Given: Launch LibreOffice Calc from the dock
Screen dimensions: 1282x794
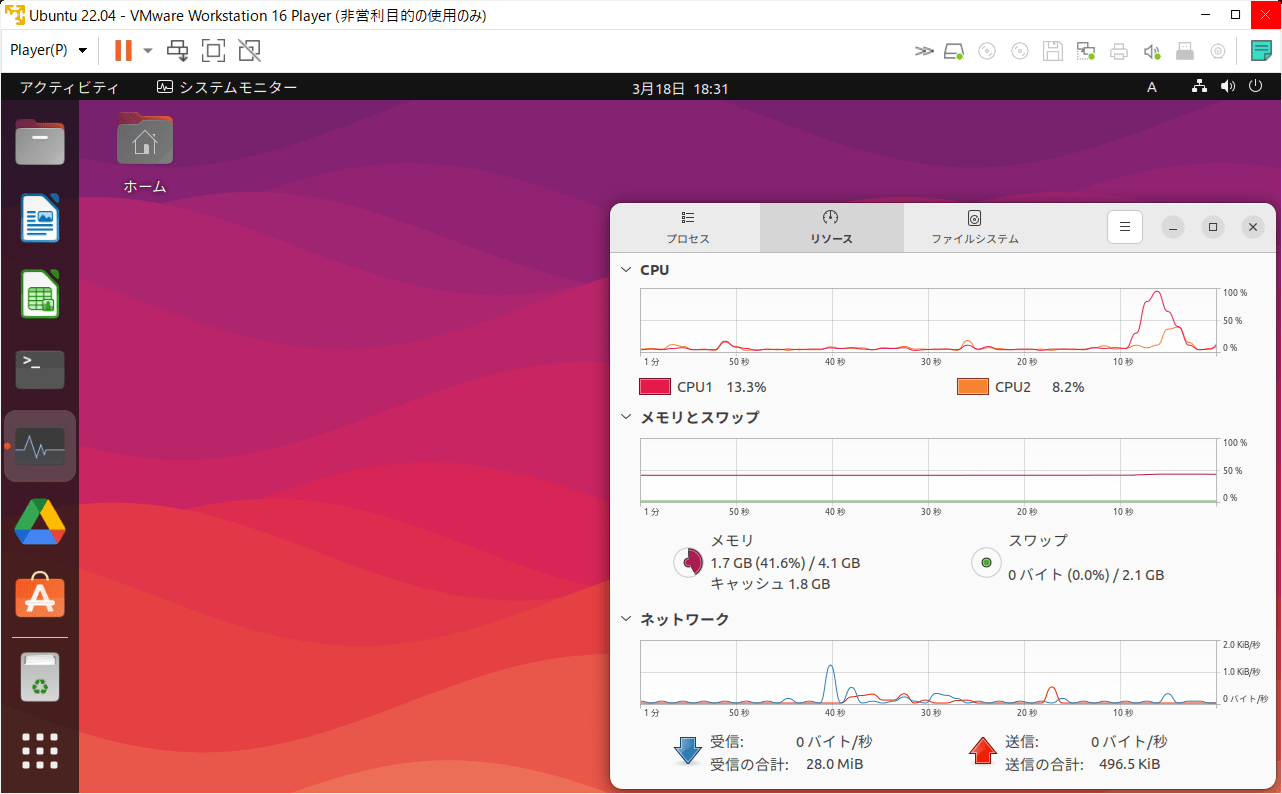Looking at the screenshot, I should (x=40, y=294).
